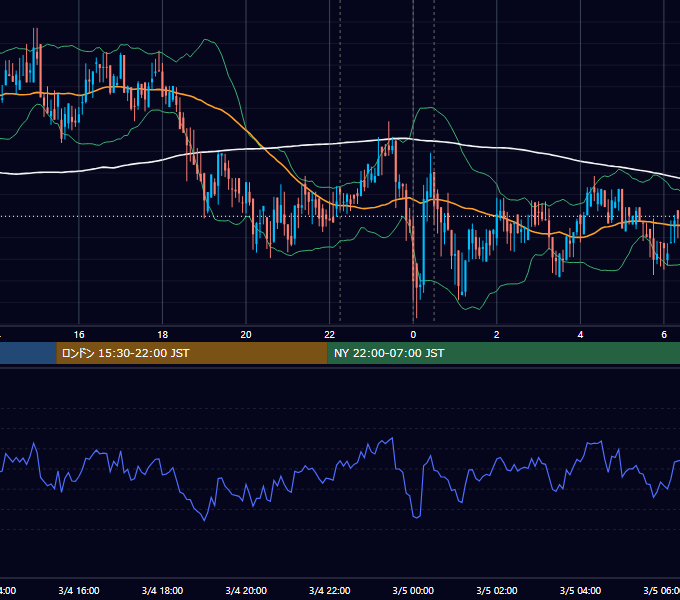Click the 3/5 04:00 oscillator time label
Screen dimensions: 680x600
(x=580, y=590)
